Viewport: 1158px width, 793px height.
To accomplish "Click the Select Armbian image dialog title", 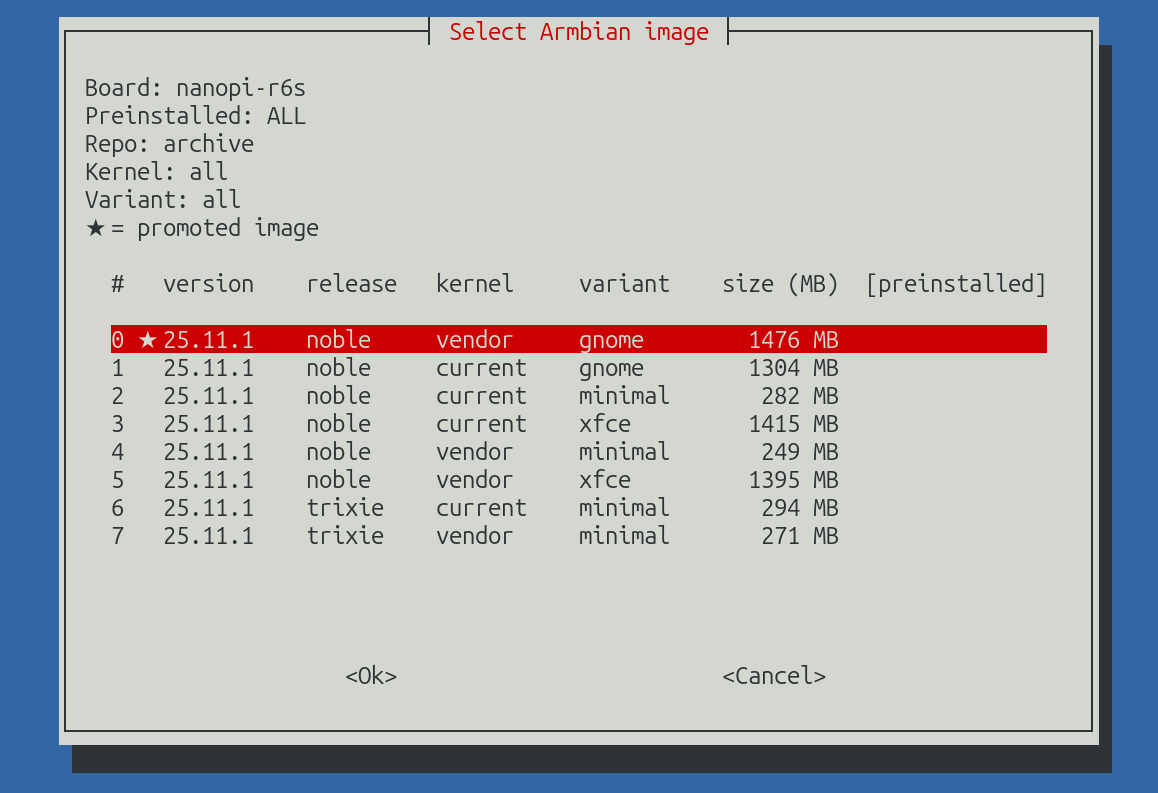I will [579, 32].
